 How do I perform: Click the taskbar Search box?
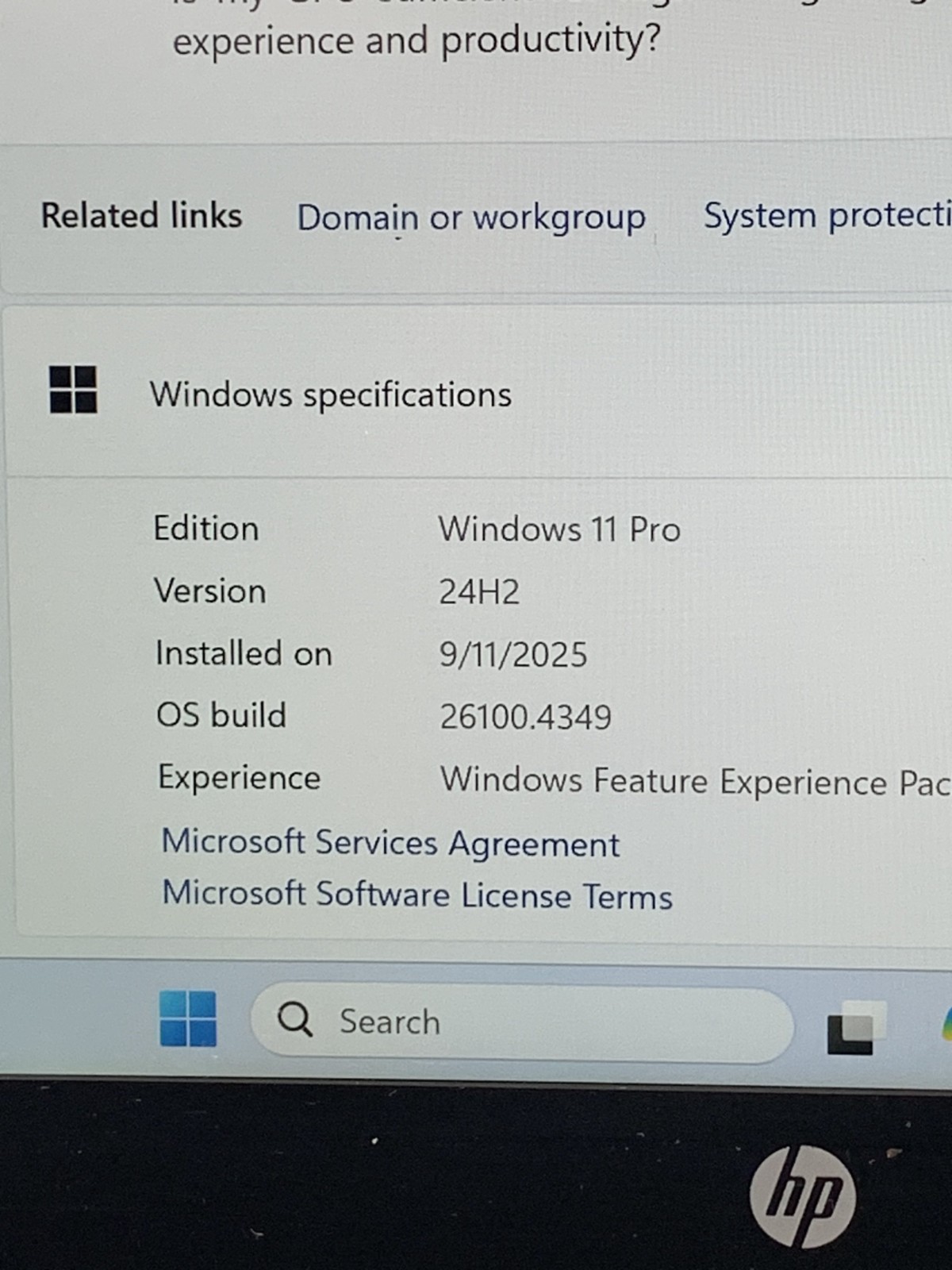[x=522, y=1022]
